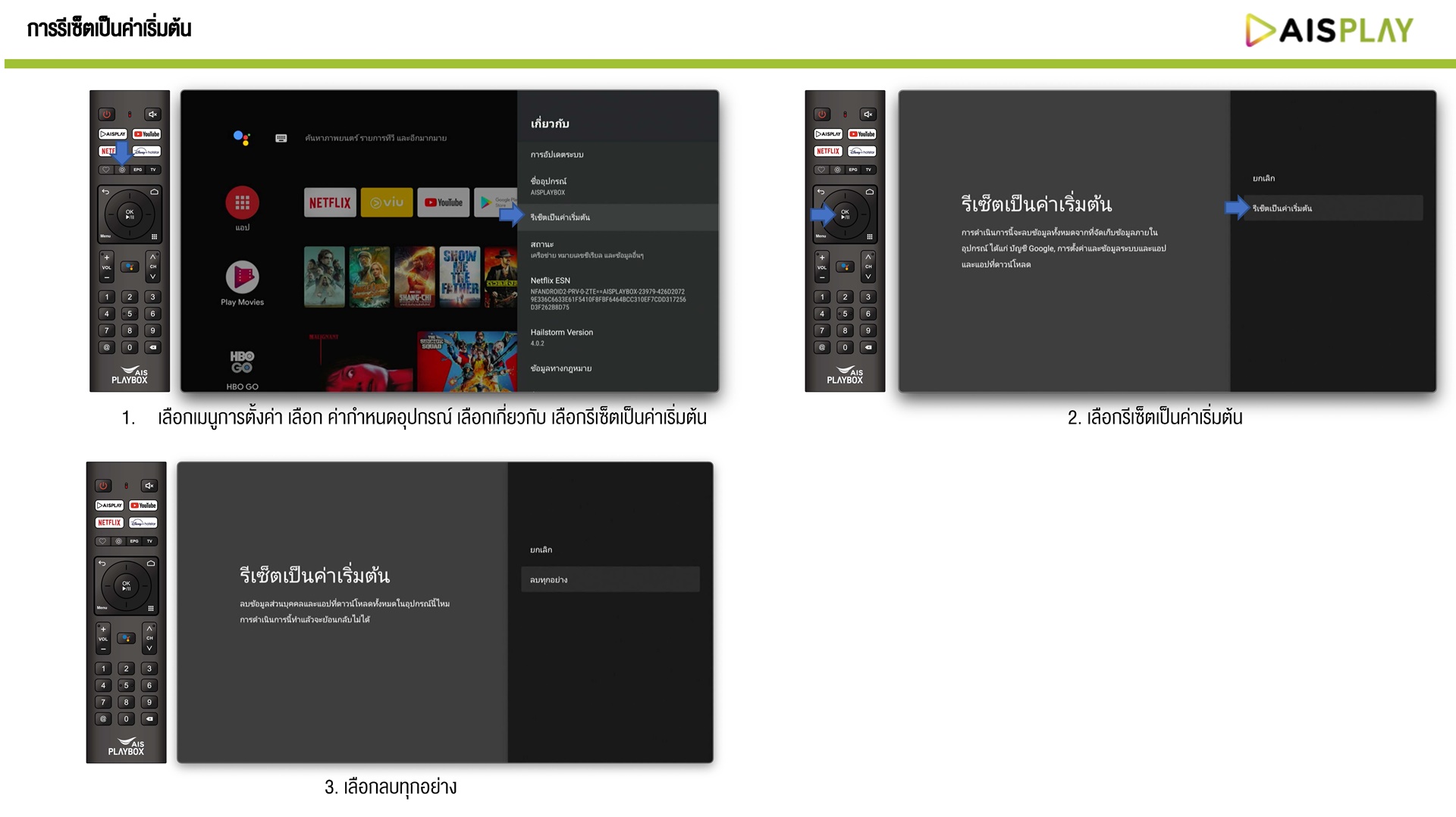Mute the TV using the remote mute button
The height and width of the screenshot is (817, 1456).
click(x=153, y=114)
